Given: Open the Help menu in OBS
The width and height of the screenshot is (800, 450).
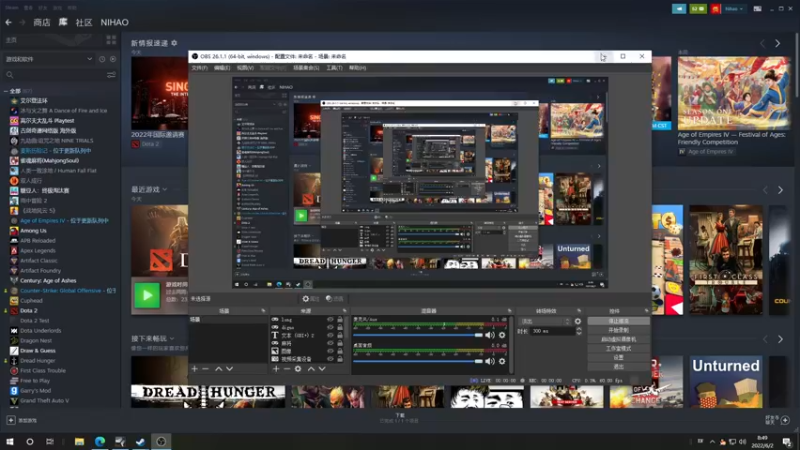Looking at the screenshot, I should (x=357, y=68).
